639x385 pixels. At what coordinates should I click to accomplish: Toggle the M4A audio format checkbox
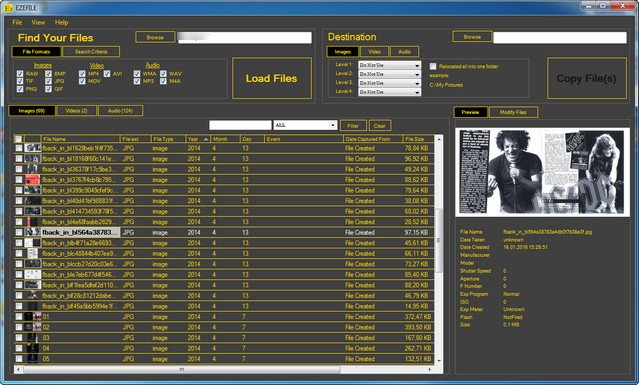(163, 81)
